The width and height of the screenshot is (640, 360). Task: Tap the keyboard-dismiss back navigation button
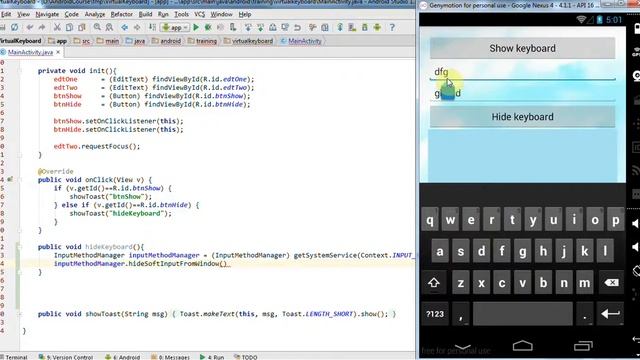462,347
